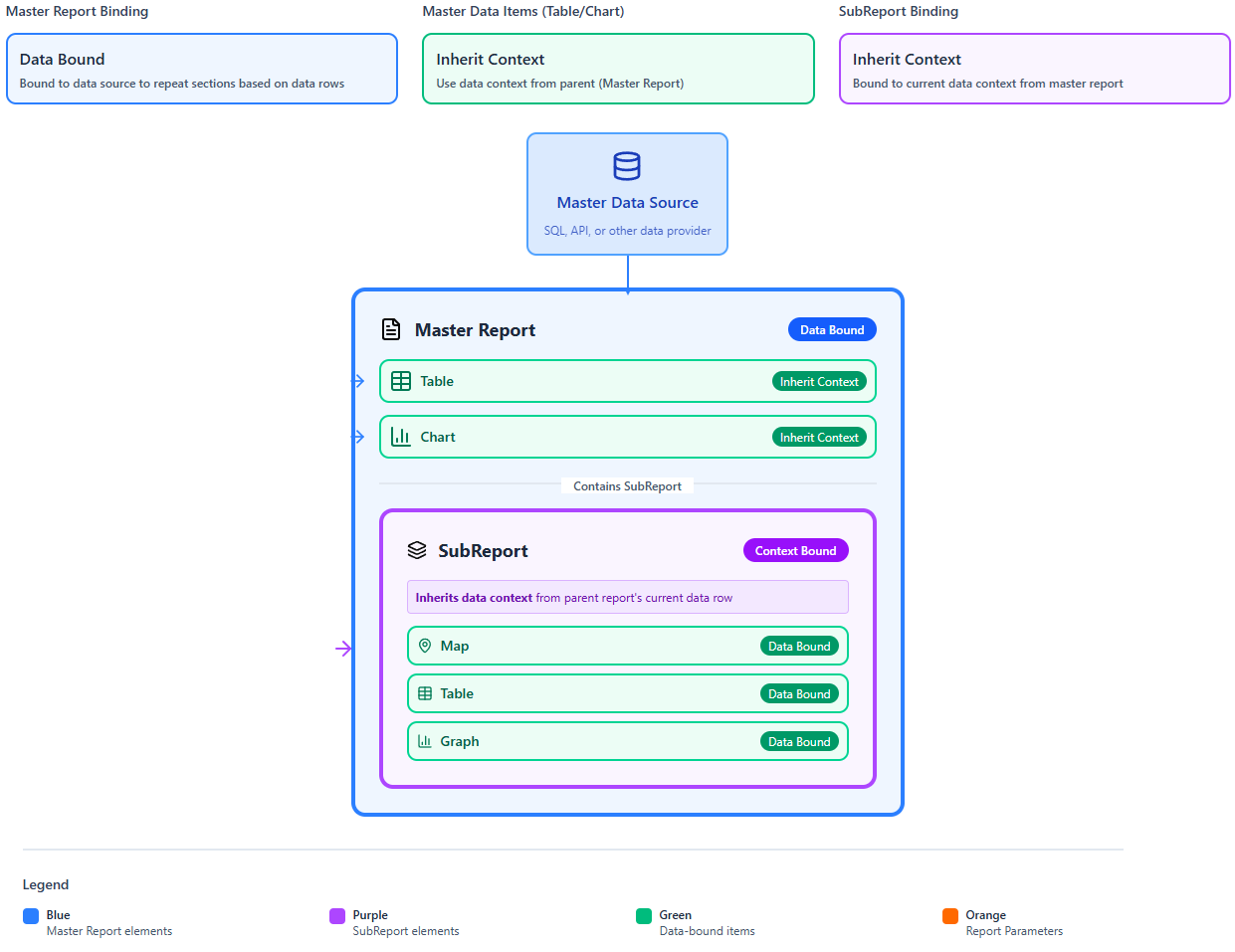The image size is (1235, 952).
Task: Select the SubReport Binding header panel
Action: [x=1034, y=70]
